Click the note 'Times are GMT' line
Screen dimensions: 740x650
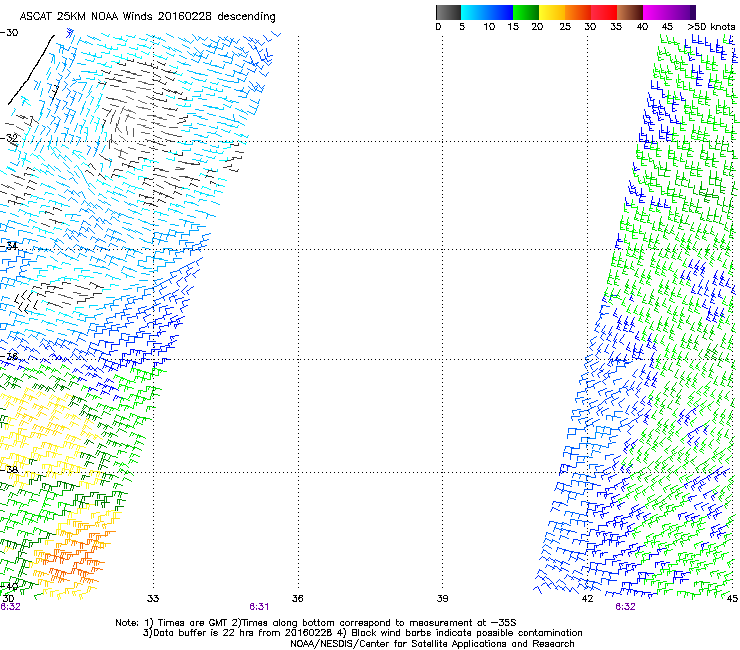click(x=316, y=623)
